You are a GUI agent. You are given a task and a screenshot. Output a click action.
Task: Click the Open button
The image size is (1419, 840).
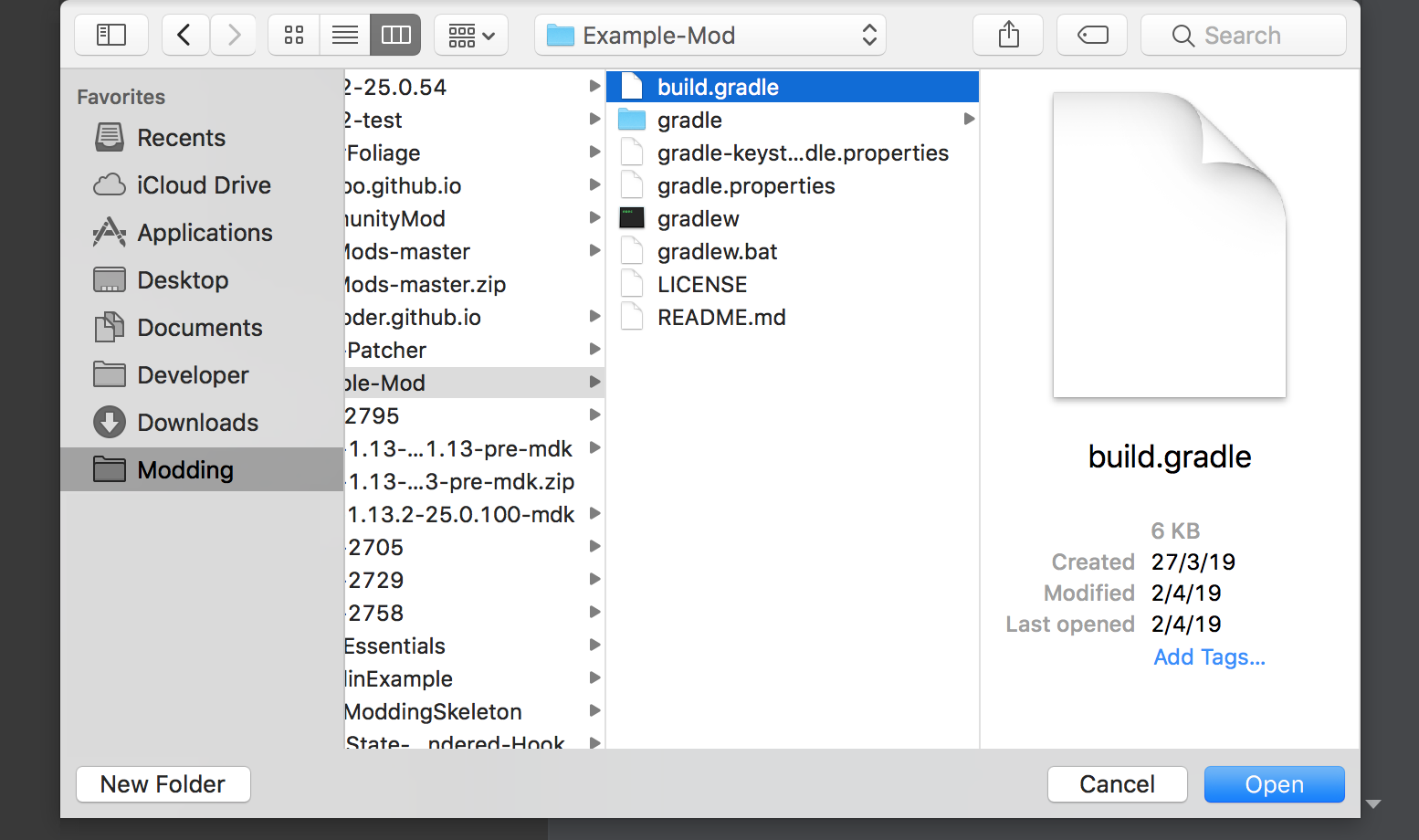point(1274,783)
